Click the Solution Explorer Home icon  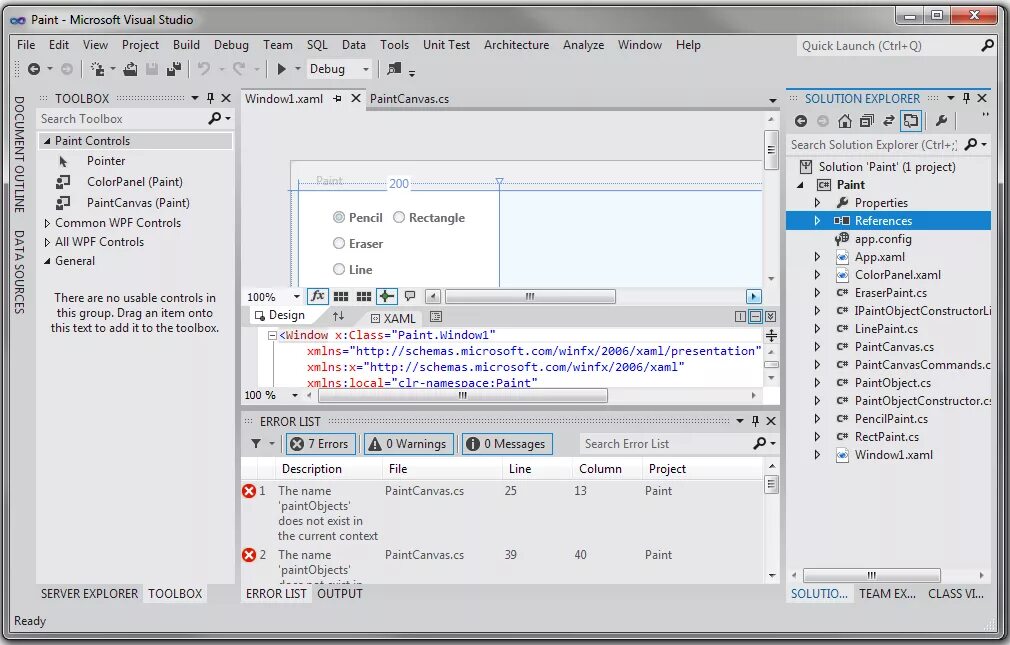(844, 120)
